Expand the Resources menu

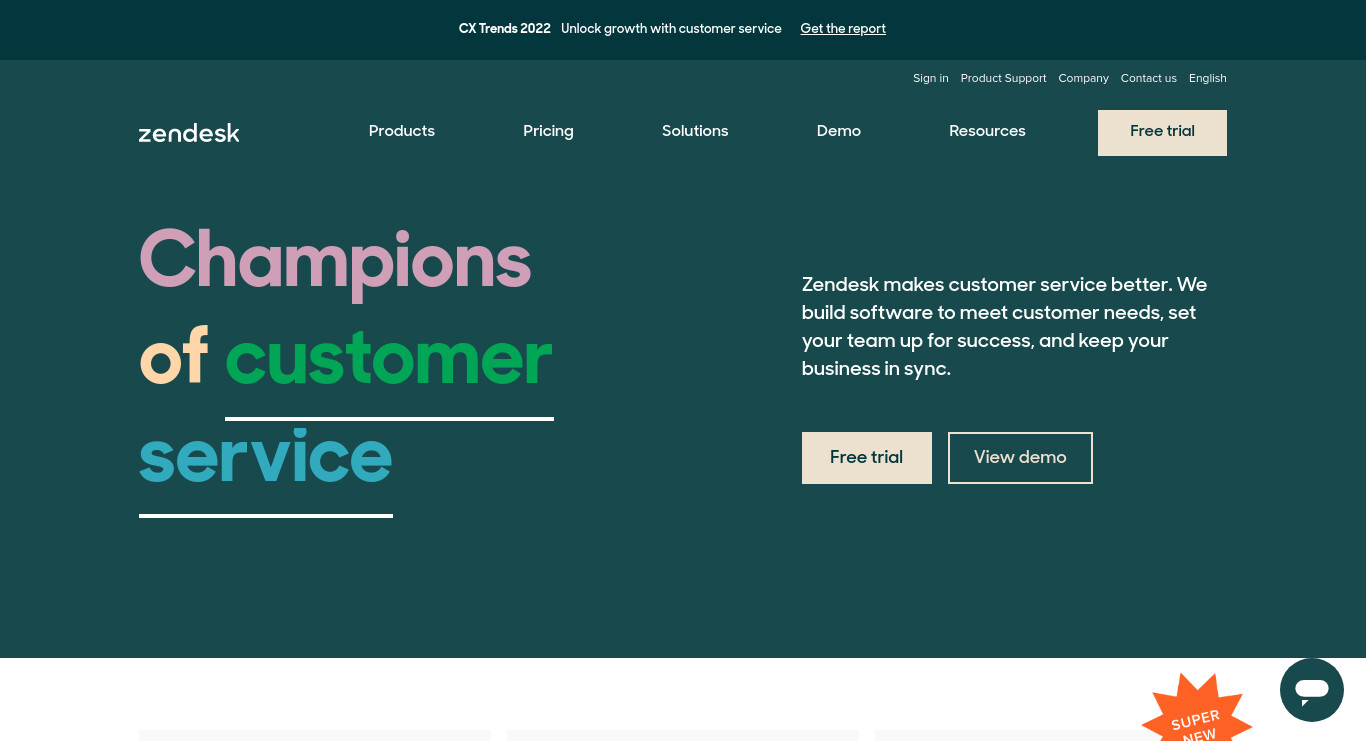[x=987, y=131]
